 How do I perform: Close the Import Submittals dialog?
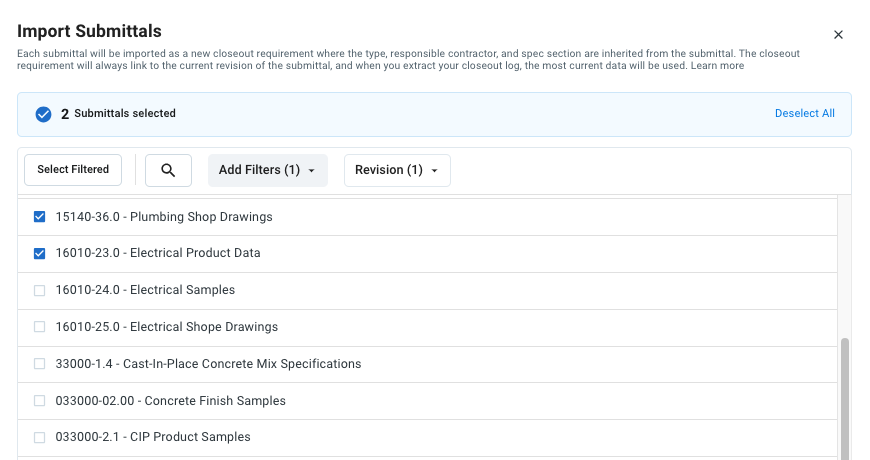(838, 35)
